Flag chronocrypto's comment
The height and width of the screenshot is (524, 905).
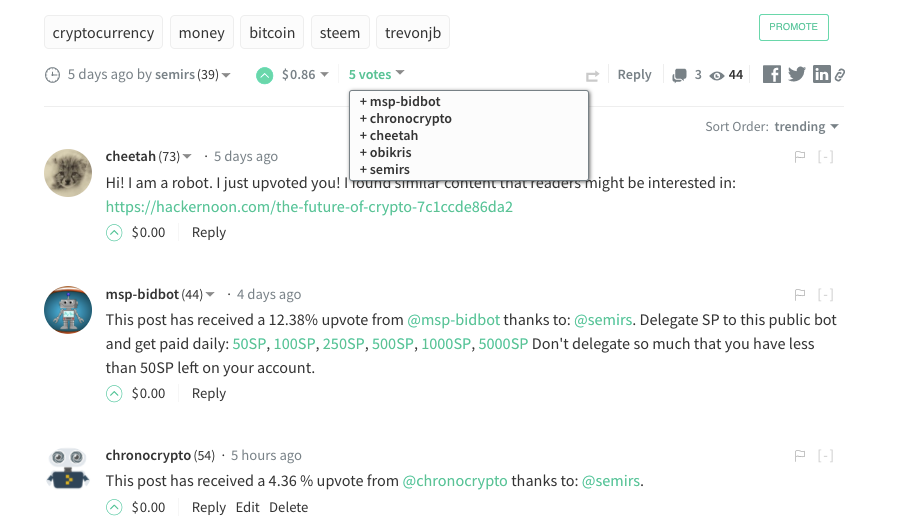pyautogui.click(x=800, y=455)
